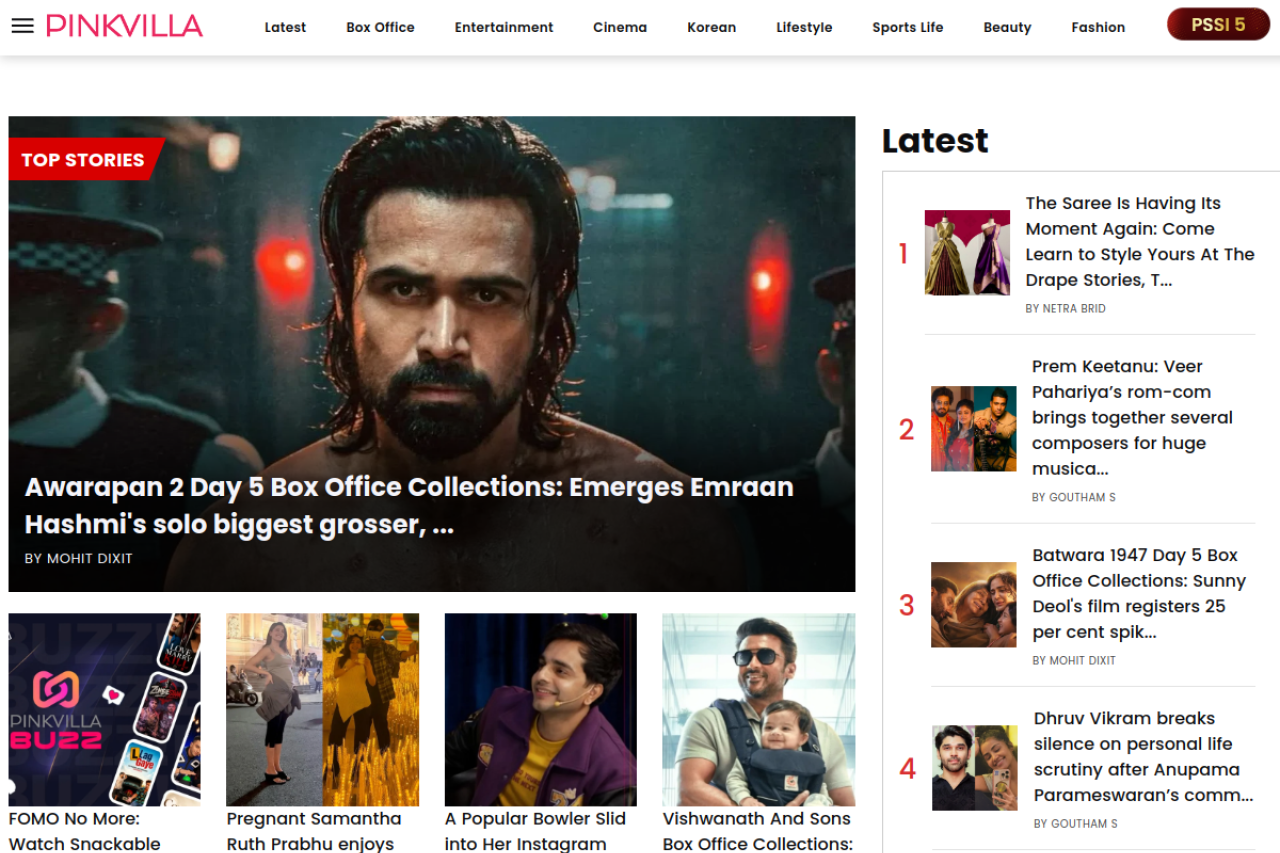Click the TOP STORIES label
Screen dimensions: 1280x853
pyautogui.click(x=83, y=159)
